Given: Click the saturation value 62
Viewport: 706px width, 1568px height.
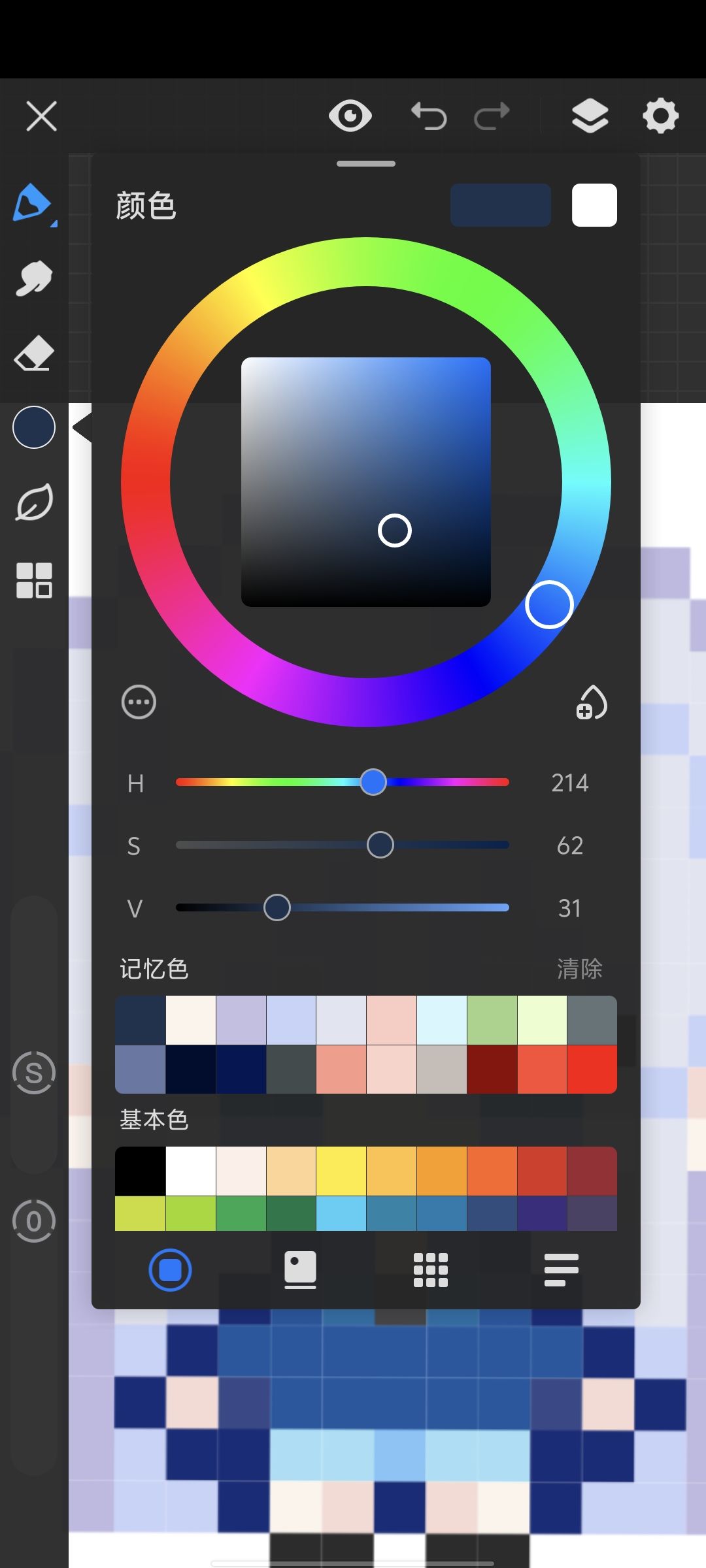Looking at the screenshot, I should pyautogui.click(x=570, y=845).
